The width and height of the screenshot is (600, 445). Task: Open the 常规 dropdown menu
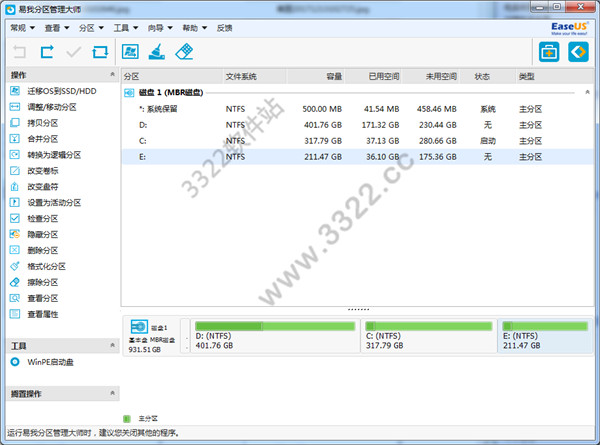click(23, 28)
